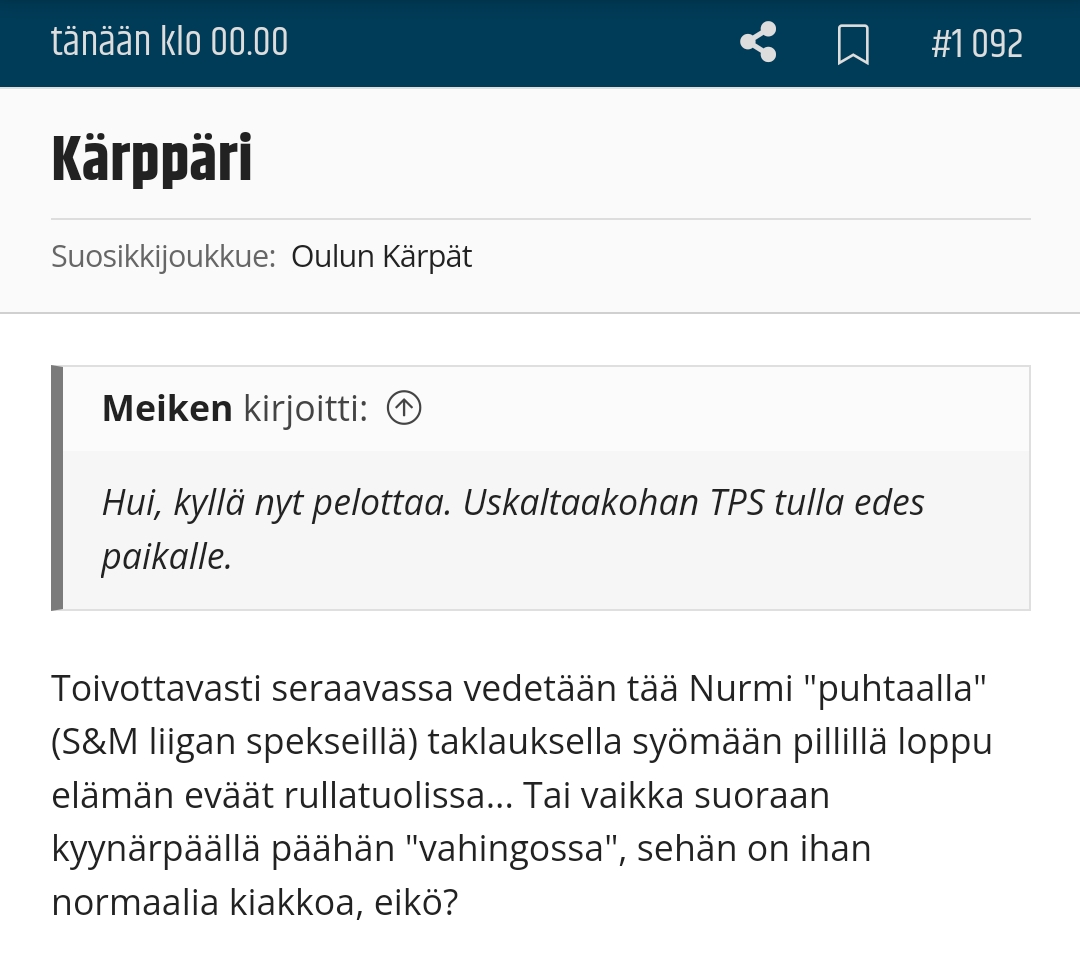Click the line starting with elämän eväät

point(440,796)
